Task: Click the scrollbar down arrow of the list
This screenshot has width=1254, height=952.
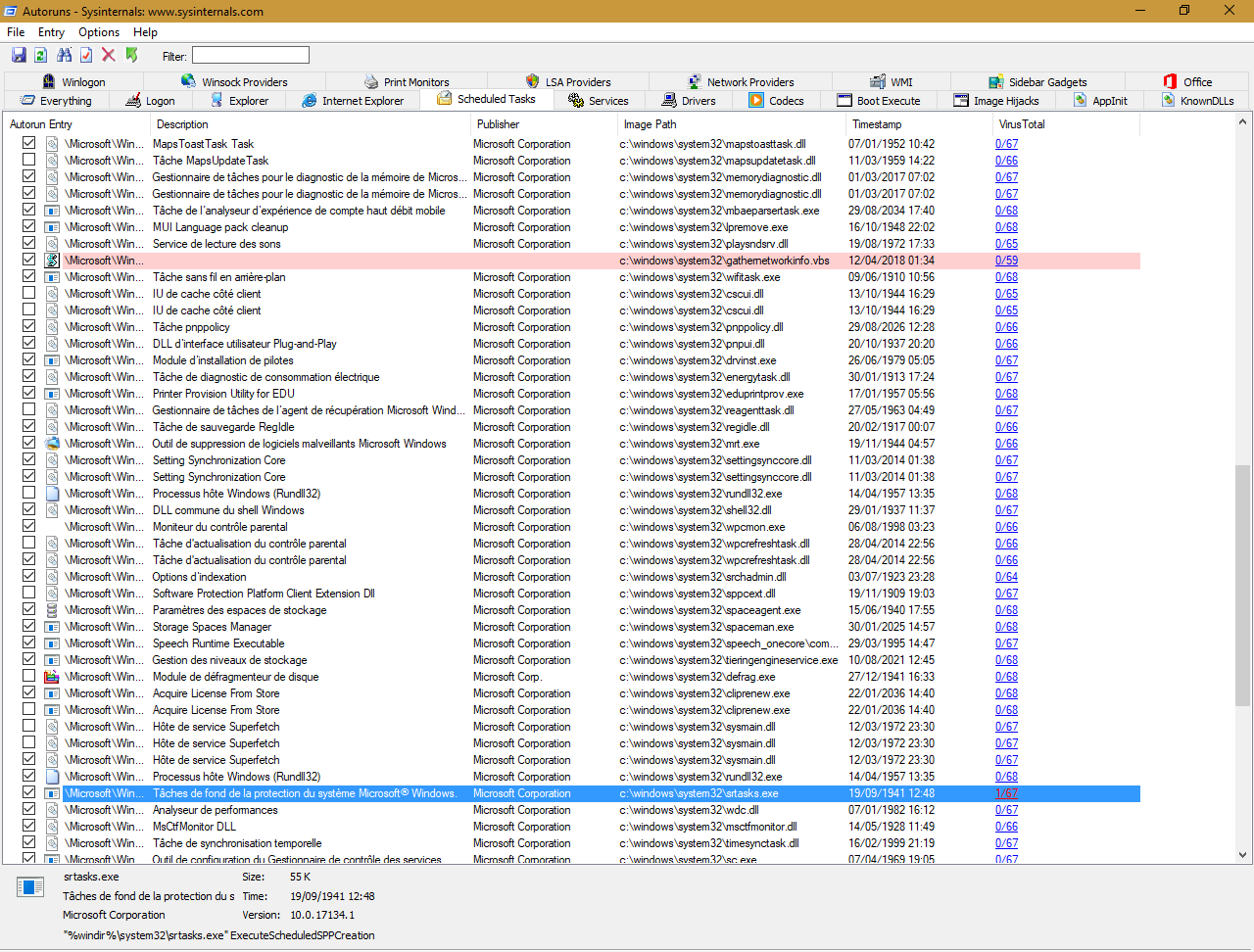Action: [x=1243, y=855]
